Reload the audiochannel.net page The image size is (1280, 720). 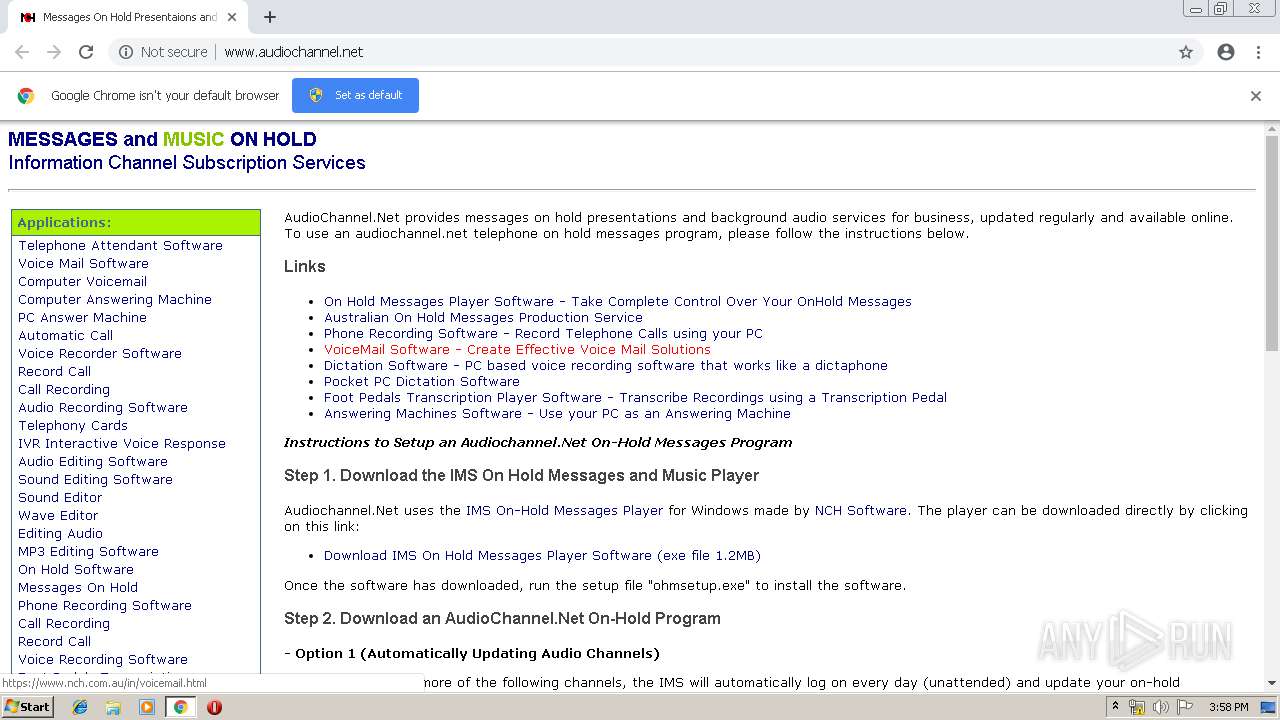tap(86, 52)
